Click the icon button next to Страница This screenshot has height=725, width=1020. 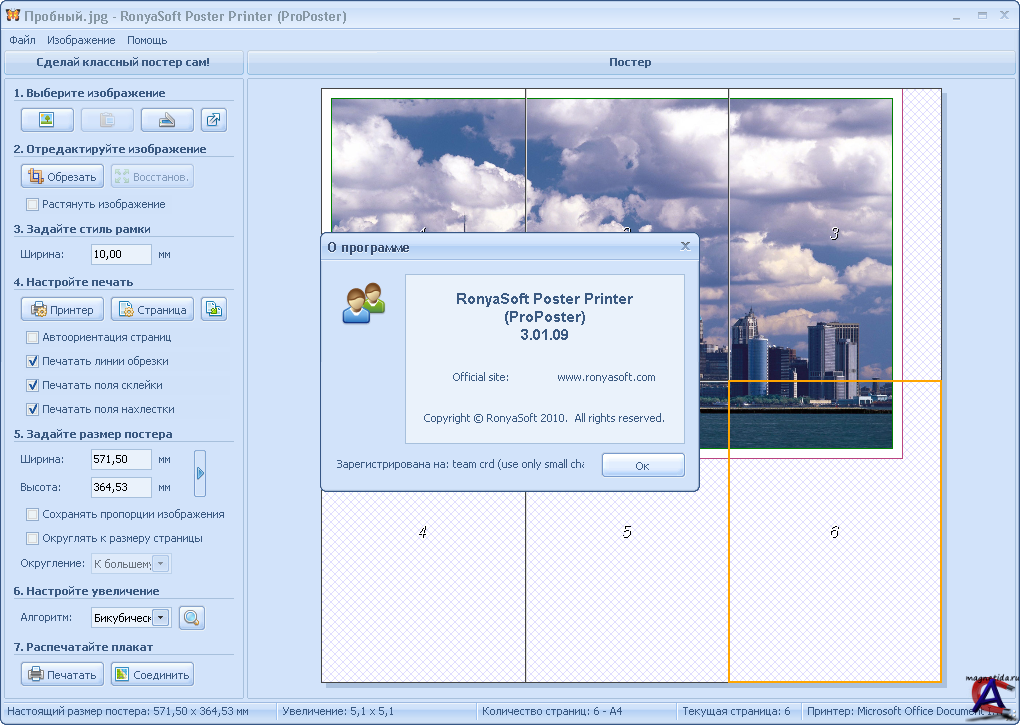pyautogui.click(x=214, y=310)
